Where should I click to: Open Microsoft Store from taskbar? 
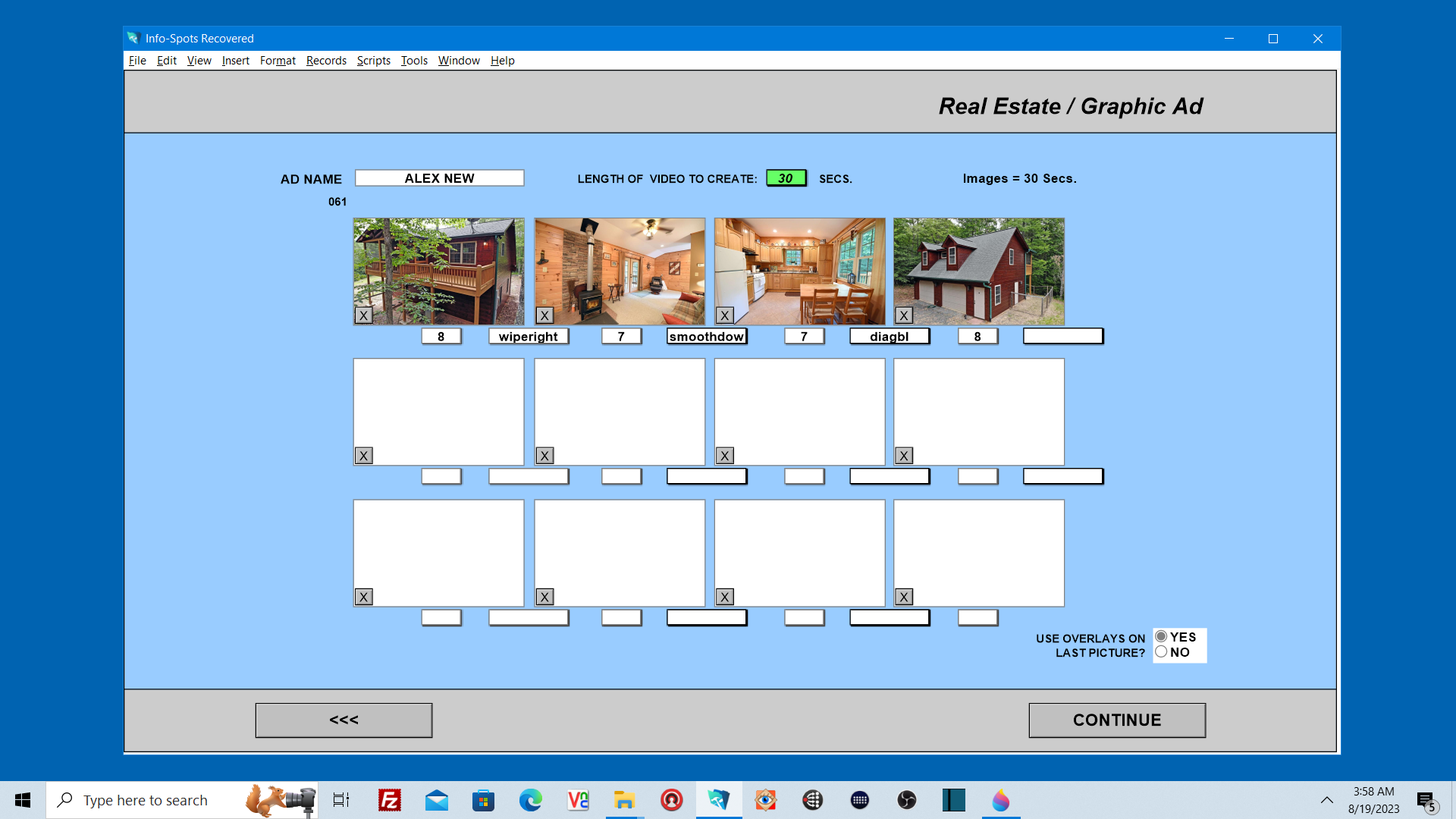483,800
